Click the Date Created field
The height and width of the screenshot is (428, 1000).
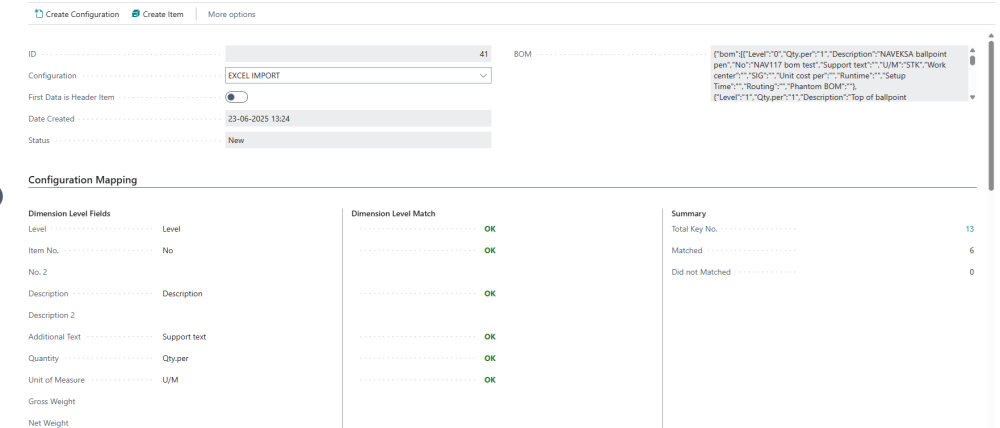[x=358, y=119]
